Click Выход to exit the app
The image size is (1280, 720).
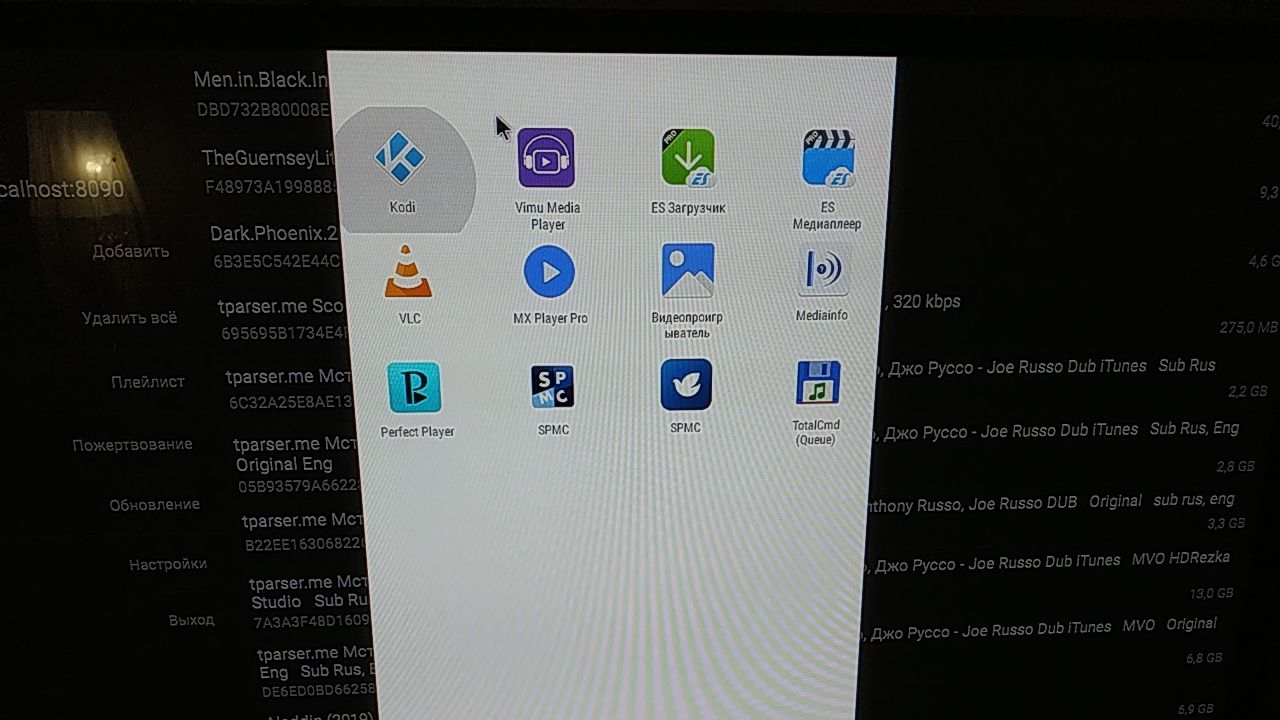(x=191, y=620)
